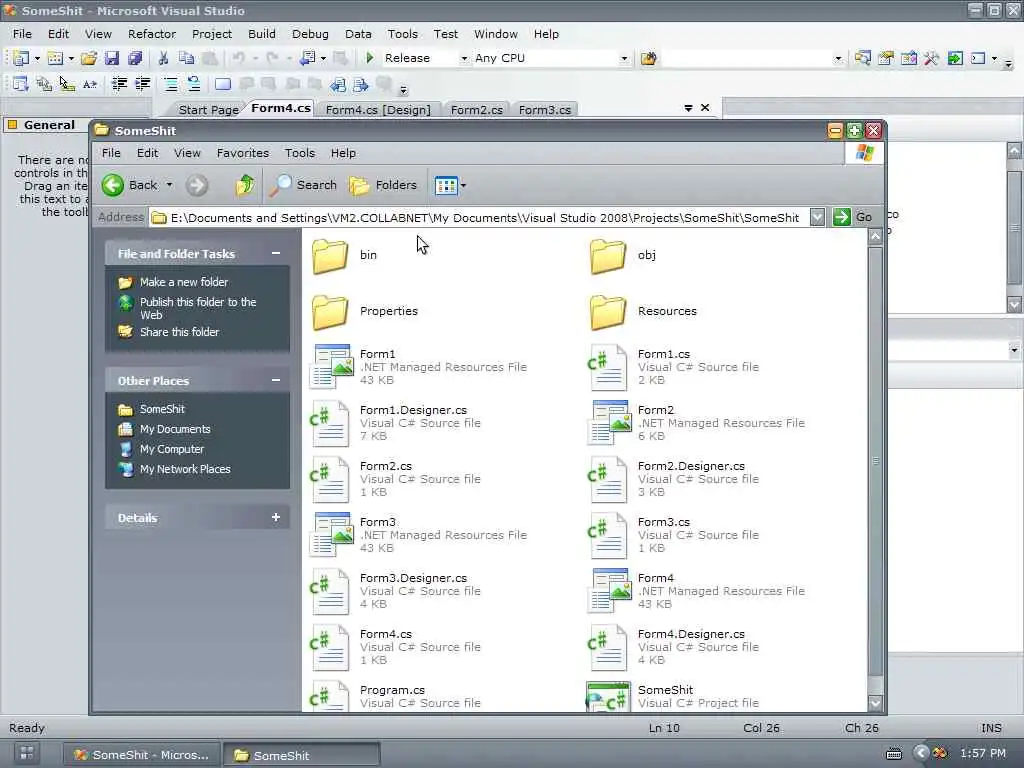Collapse the Other Places panel

(276, 380)
